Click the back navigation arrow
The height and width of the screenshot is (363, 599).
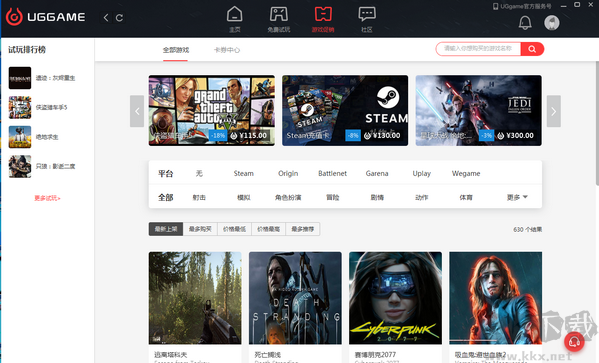[106, 18]
